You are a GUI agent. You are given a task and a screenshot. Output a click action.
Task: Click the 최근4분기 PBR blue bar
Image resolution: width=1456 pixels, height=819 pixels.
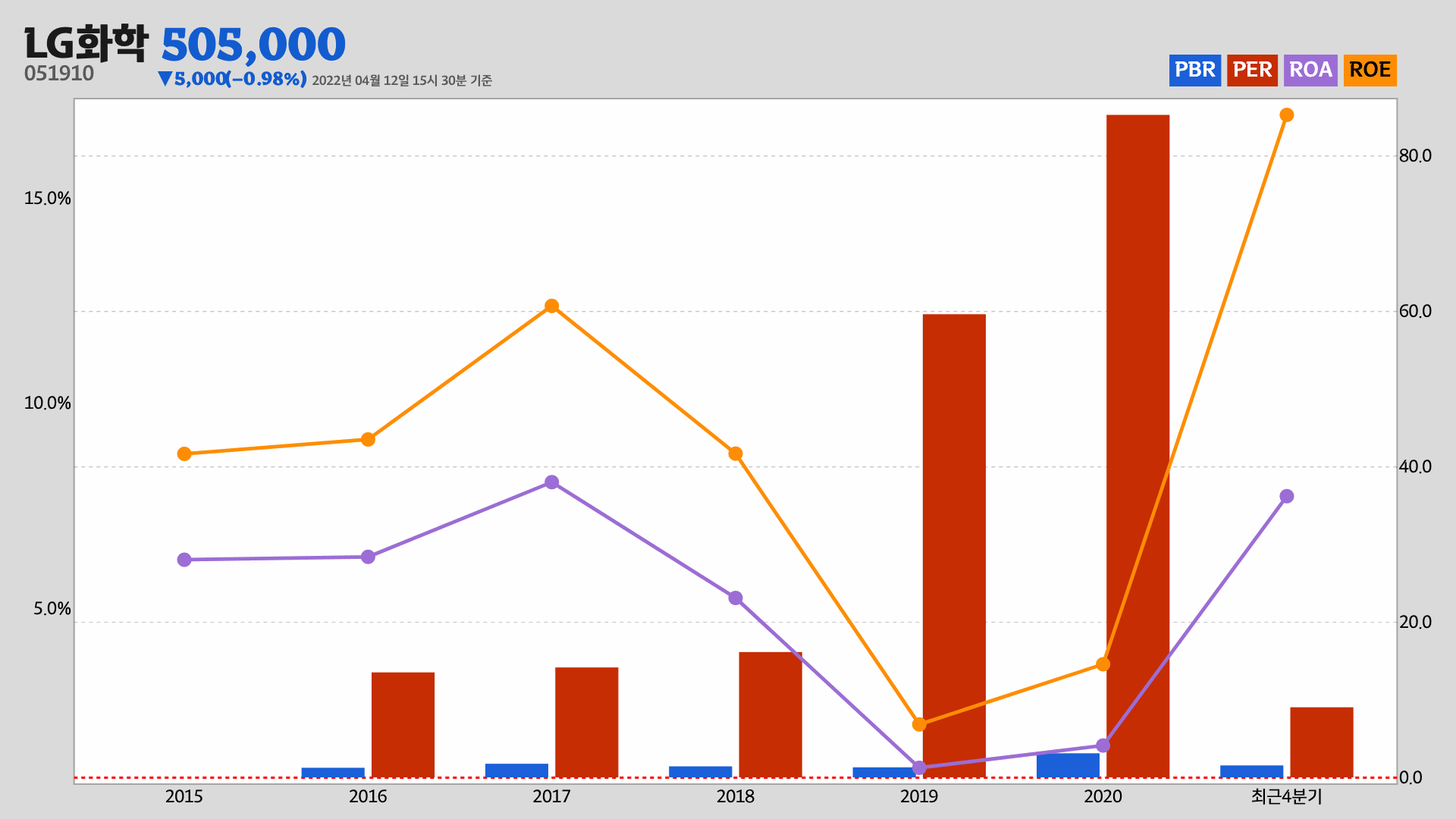pos(1252,771)
